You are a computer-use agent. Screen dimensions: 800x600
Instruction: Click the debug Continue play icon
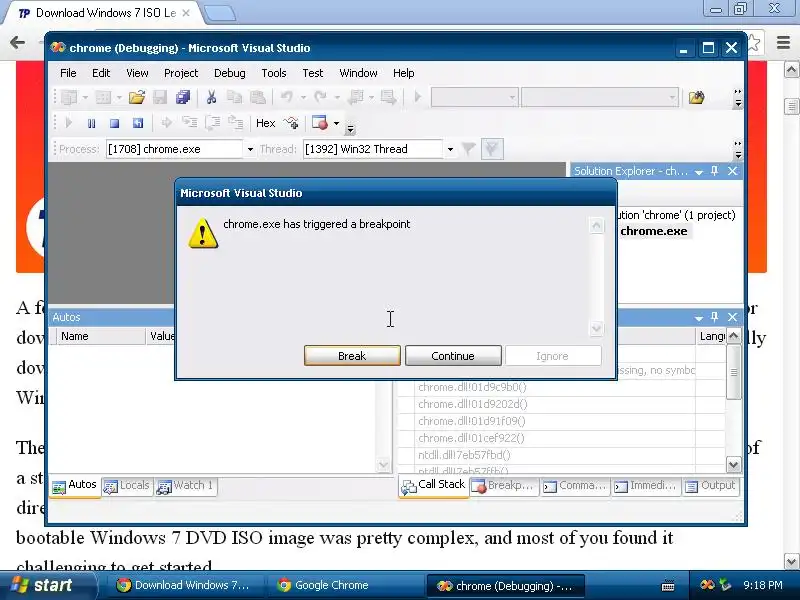pyautogui.click(x=69, y=123)
